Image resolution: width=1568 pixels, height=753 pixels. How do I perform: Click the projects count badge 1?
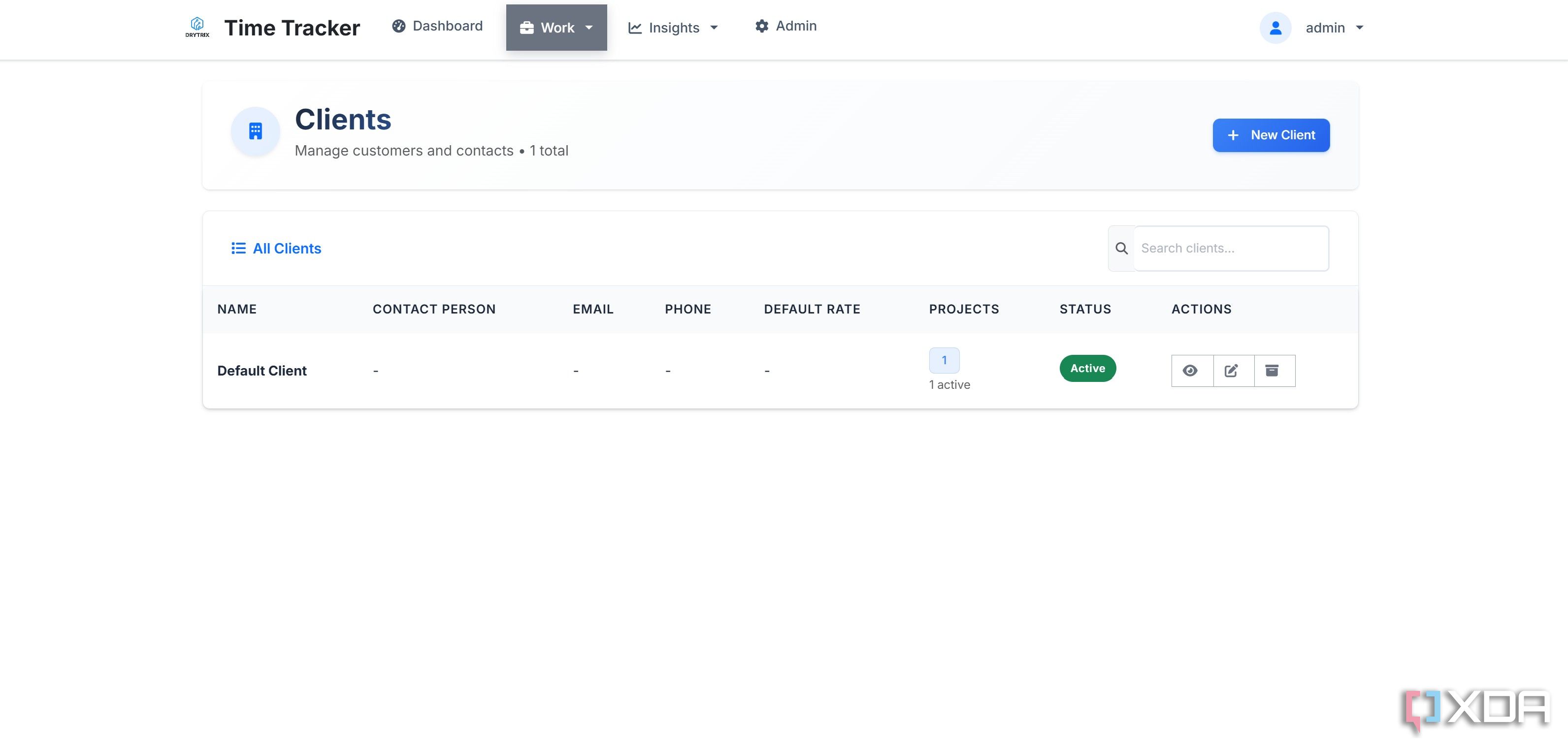(x=944, y=360)
